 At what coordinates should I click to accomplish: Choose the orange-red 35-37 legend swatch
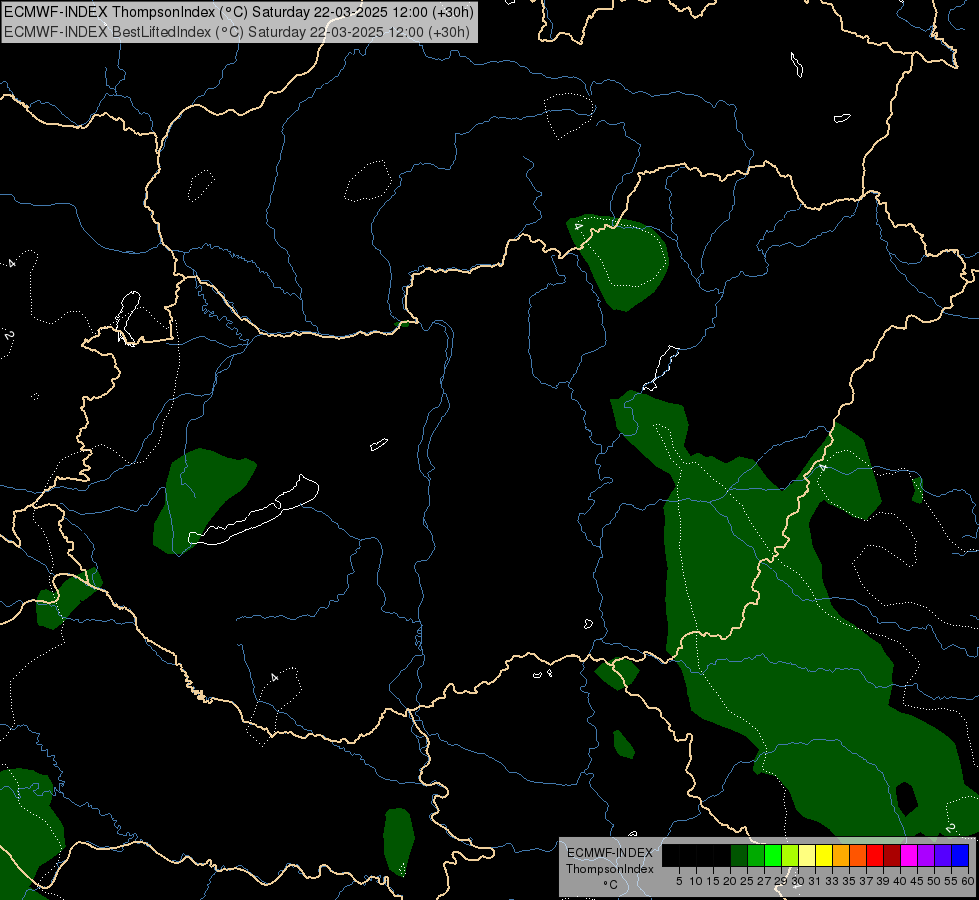click(858, 855)
